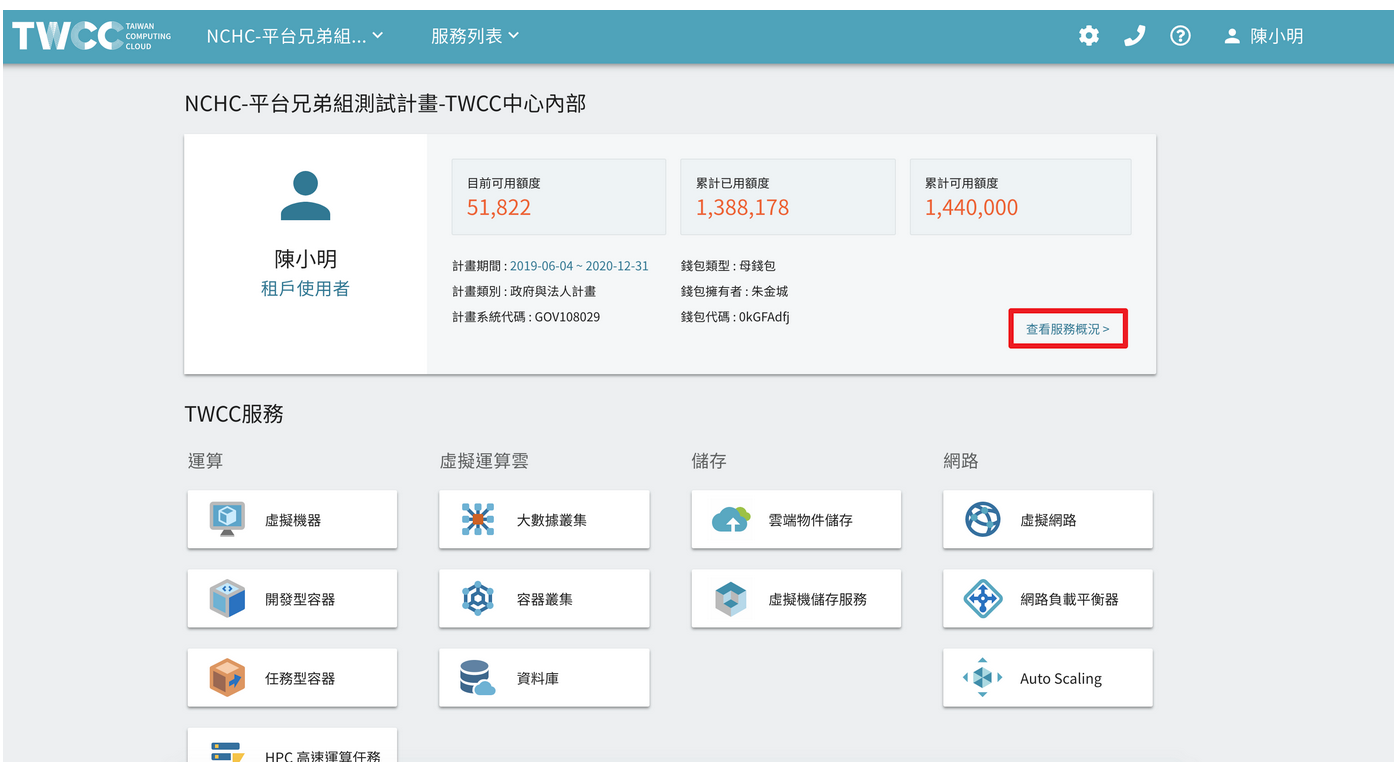Open the settings gear icon
1394x778 pixels.
pos(1089,36)
